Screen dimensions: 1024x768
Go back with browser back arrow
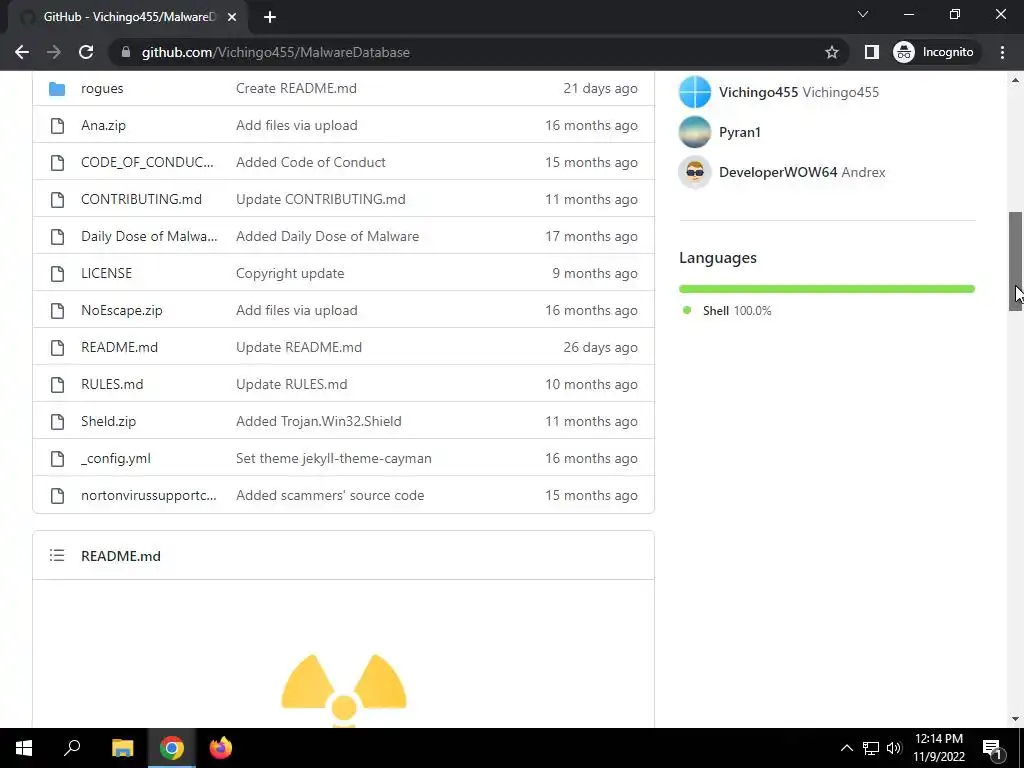point(22,52)
